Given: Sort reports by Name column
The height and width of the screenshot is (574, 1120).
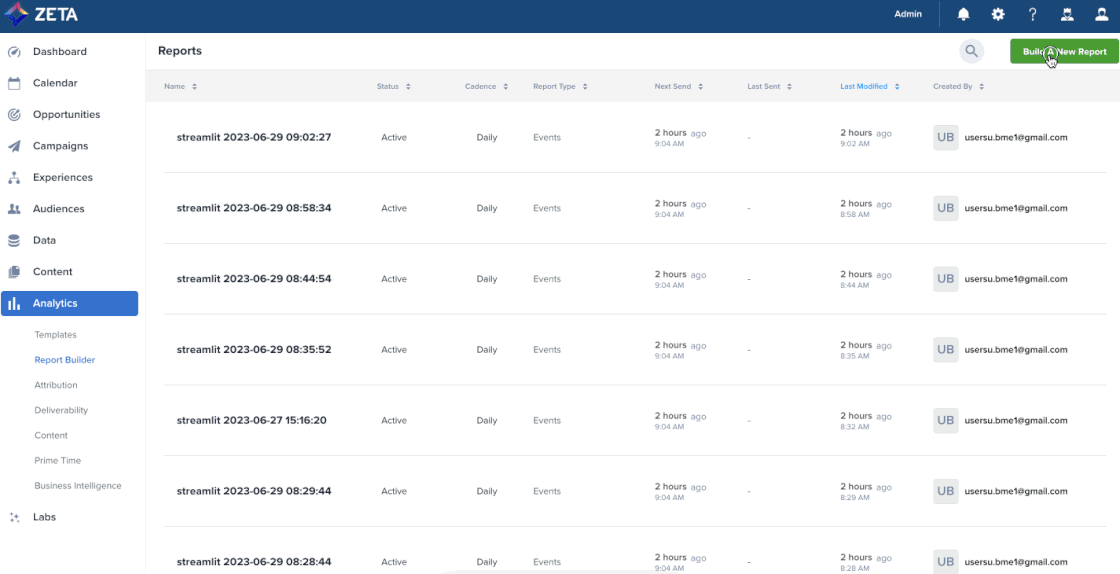Looking at the screenshot, I should tap(180, 87).
